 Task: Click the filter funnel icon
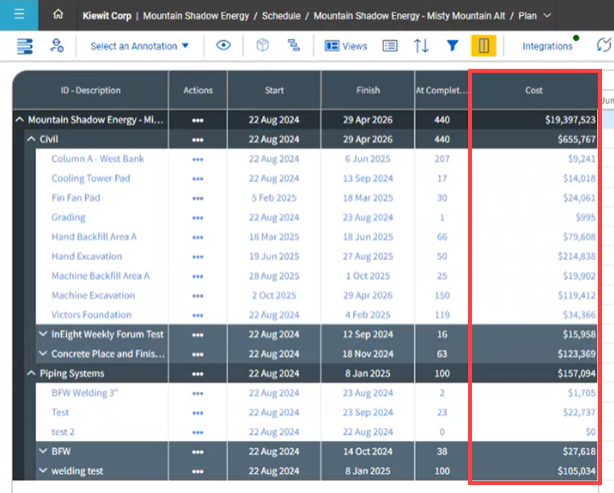tap(452, 46)
